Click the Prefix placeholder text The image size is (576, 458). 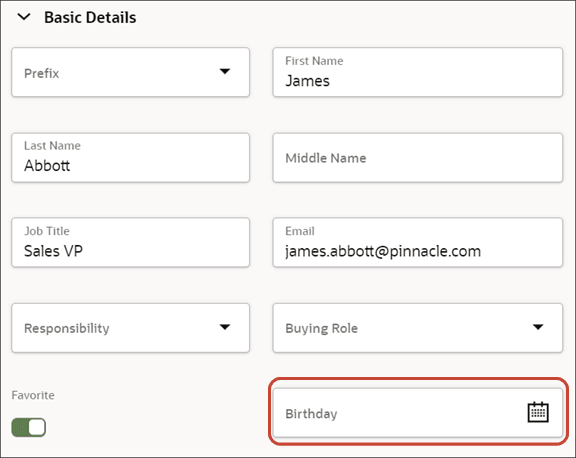coord(42,73)
